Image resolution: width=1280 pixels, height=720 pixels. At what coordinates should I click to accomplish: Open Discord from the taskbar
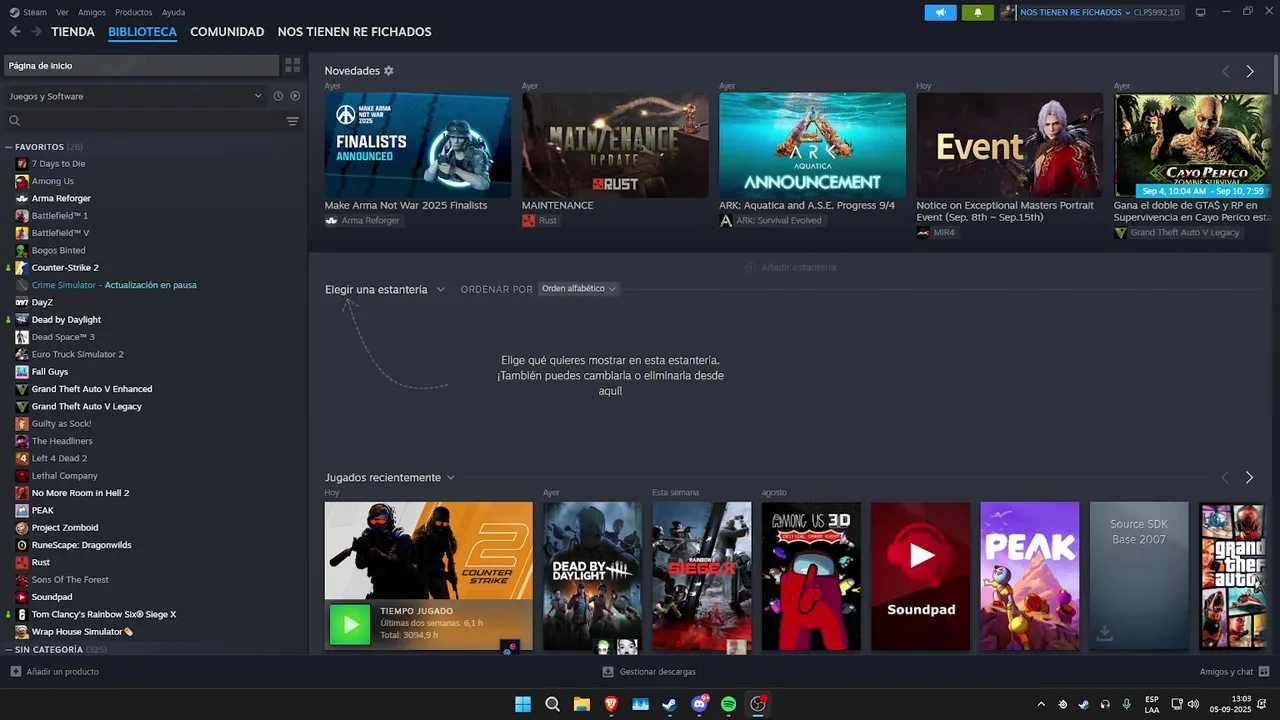[x=699, y=704]
